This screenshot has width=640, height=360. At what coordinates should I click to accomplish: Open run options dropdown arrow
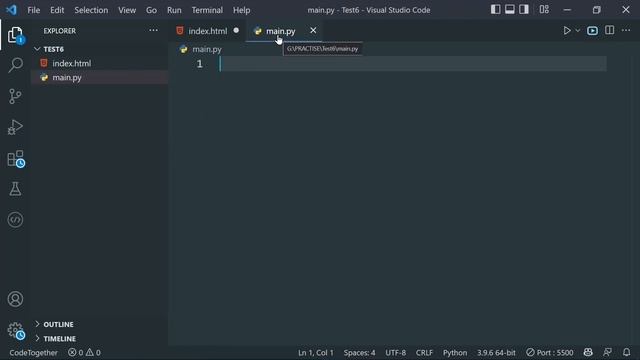(x=578, y=31)
